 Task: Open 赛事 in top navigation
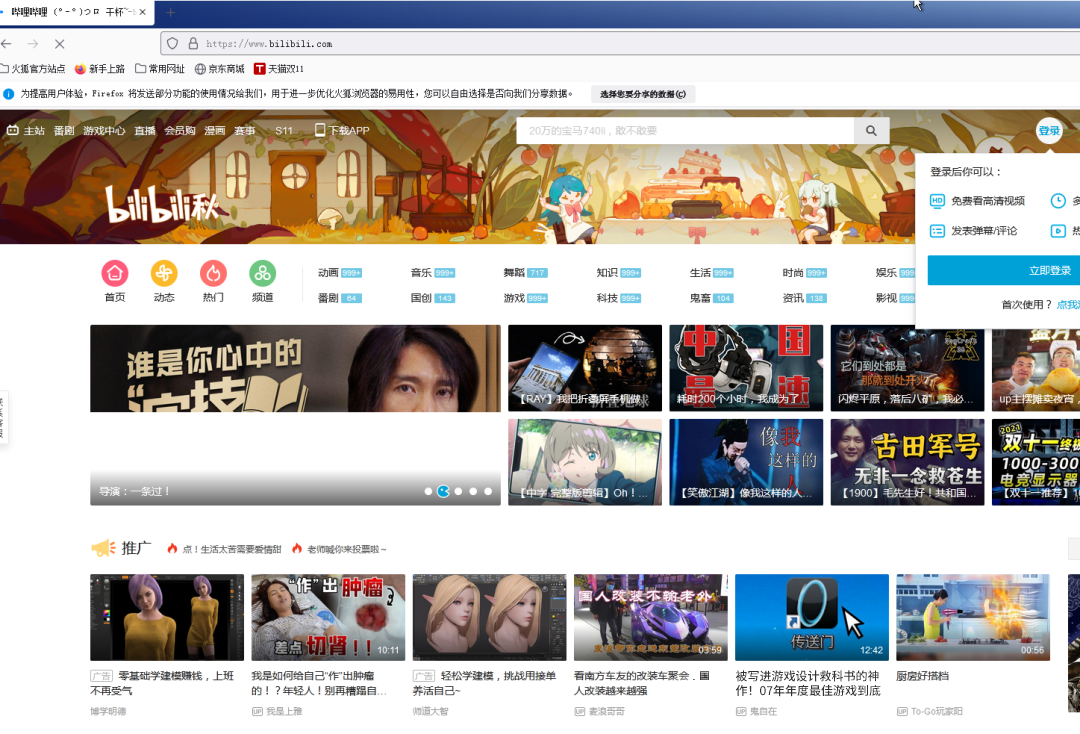245,130
